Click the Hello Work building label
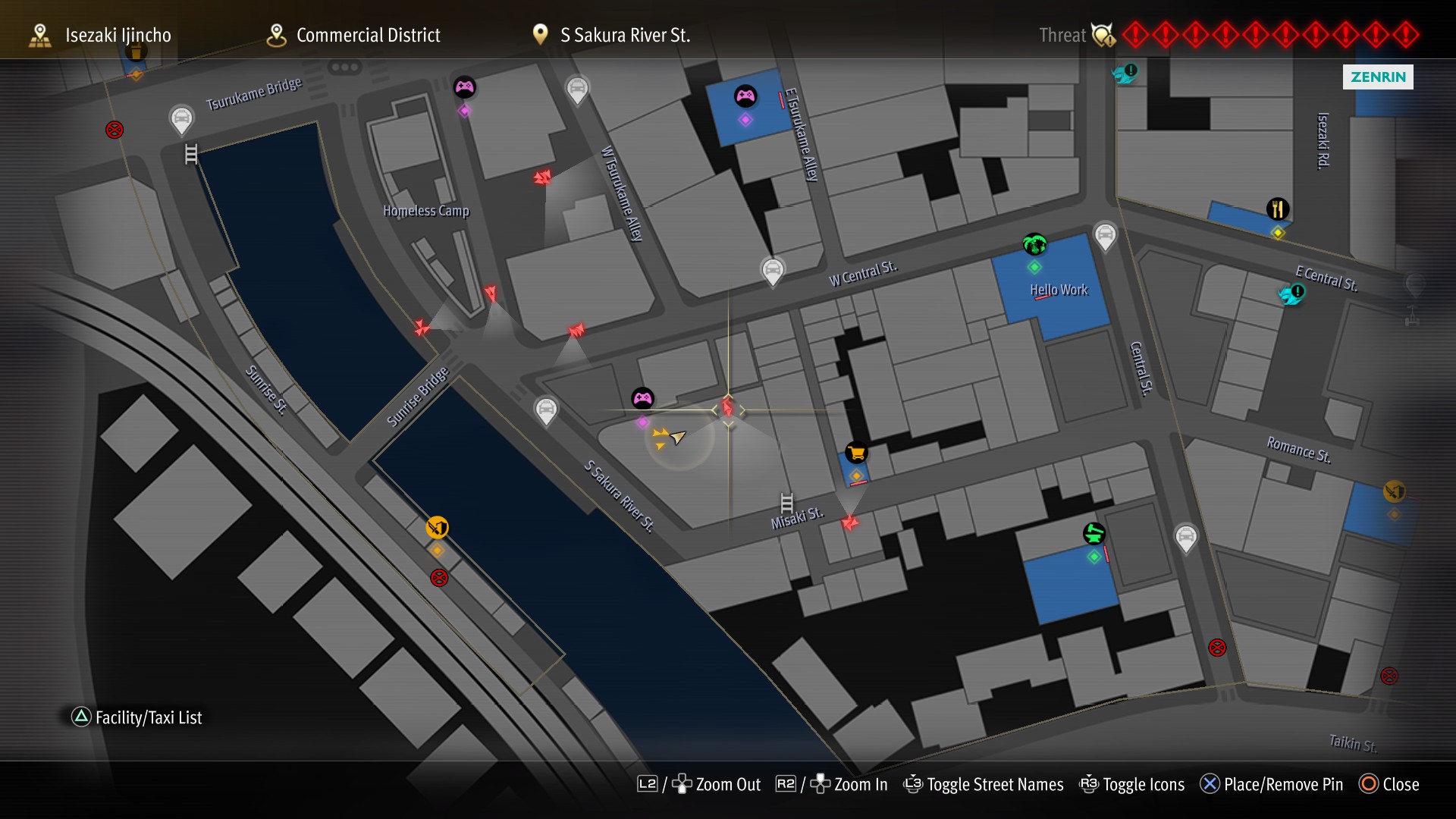The image size is (1456, 819). click(x=1058, y=290)
